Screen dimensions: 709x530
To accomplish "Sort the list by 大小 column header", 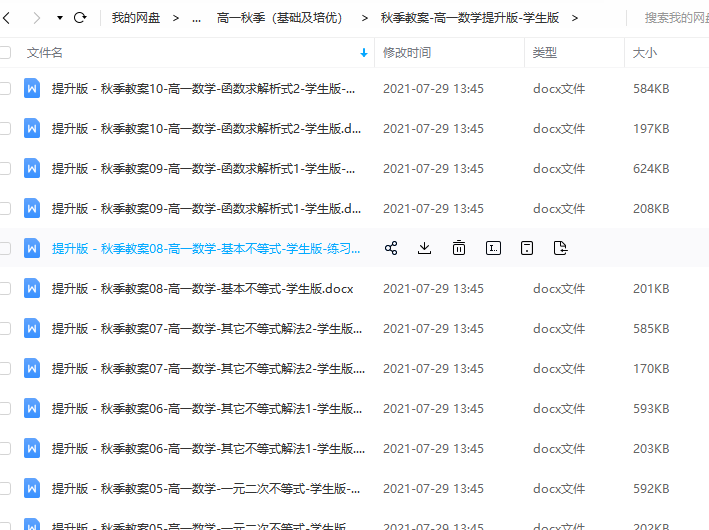I will (x=645, y=52).
